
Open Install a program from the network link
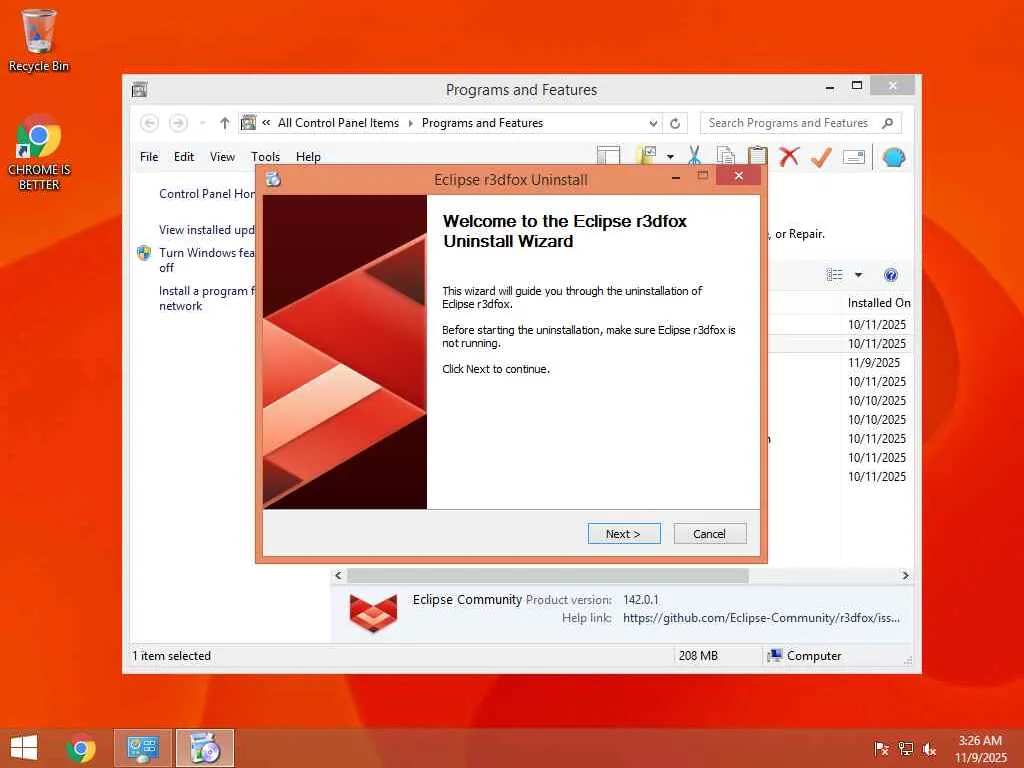click(207, 298)
